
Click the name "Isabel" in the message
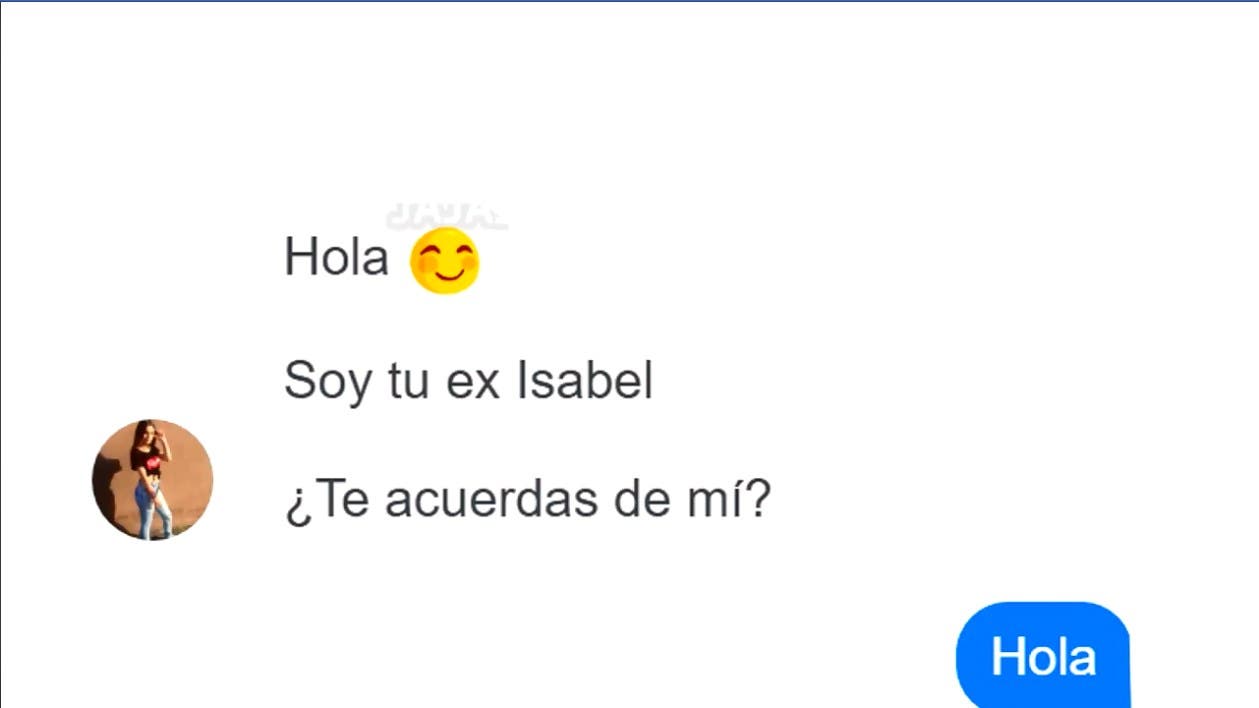coord(585,381)
